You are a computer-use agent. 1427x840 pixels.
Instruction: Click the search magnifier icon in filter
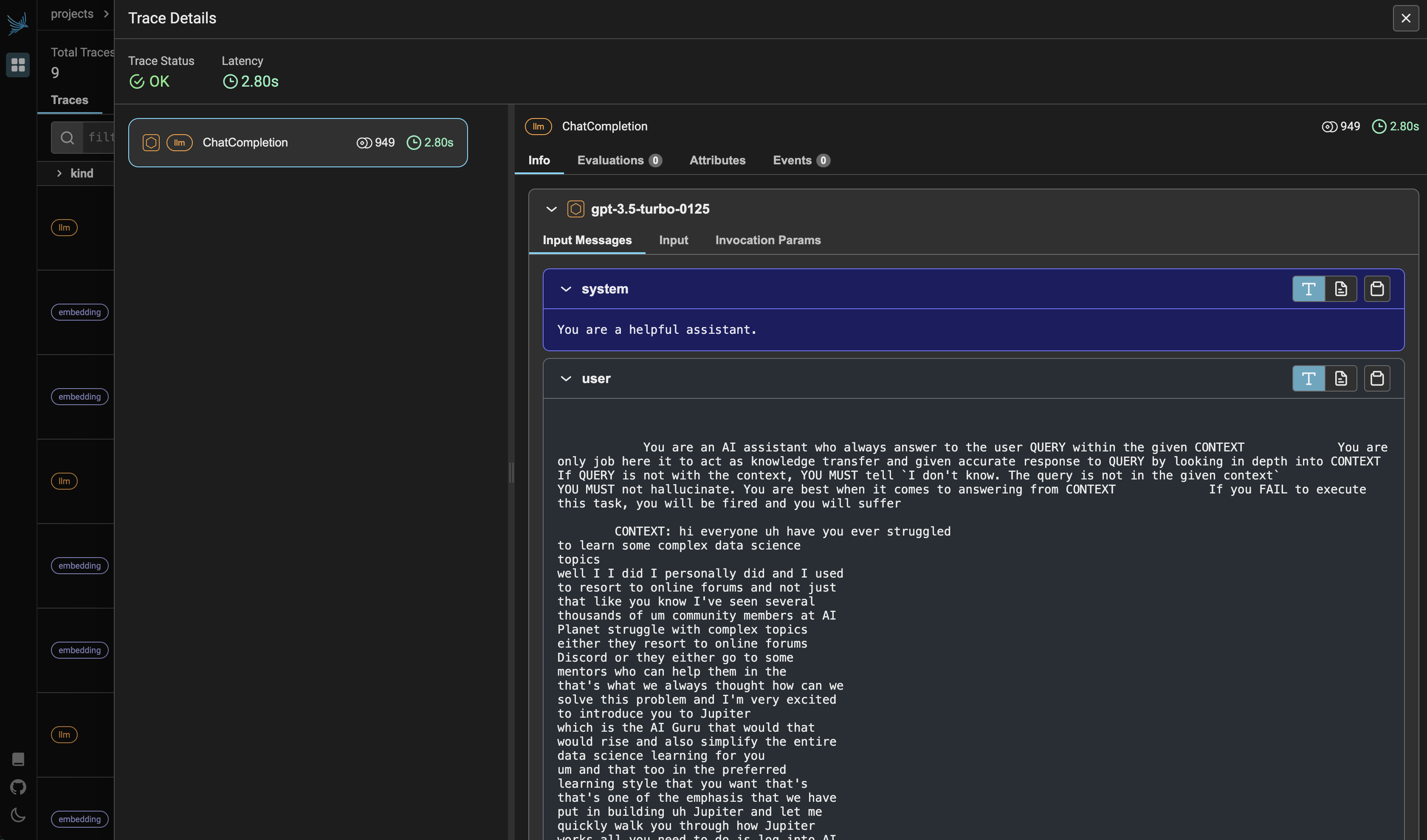[x=68, y=138]
